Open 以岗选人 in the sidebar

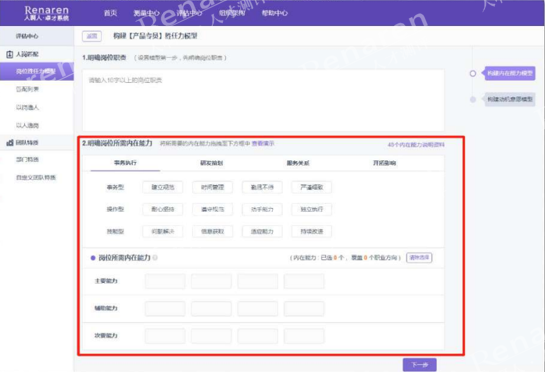tap(27, 107)
